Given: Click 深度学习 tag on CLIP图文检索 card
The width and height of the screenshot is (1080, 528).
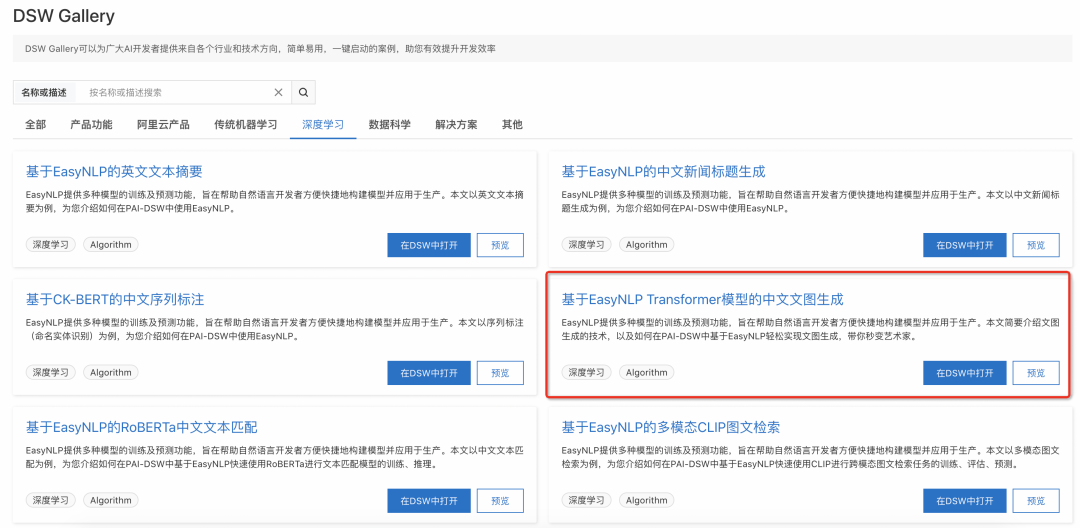Looking at the screenshot, I should pyautogui.click(x=587, y=500).
